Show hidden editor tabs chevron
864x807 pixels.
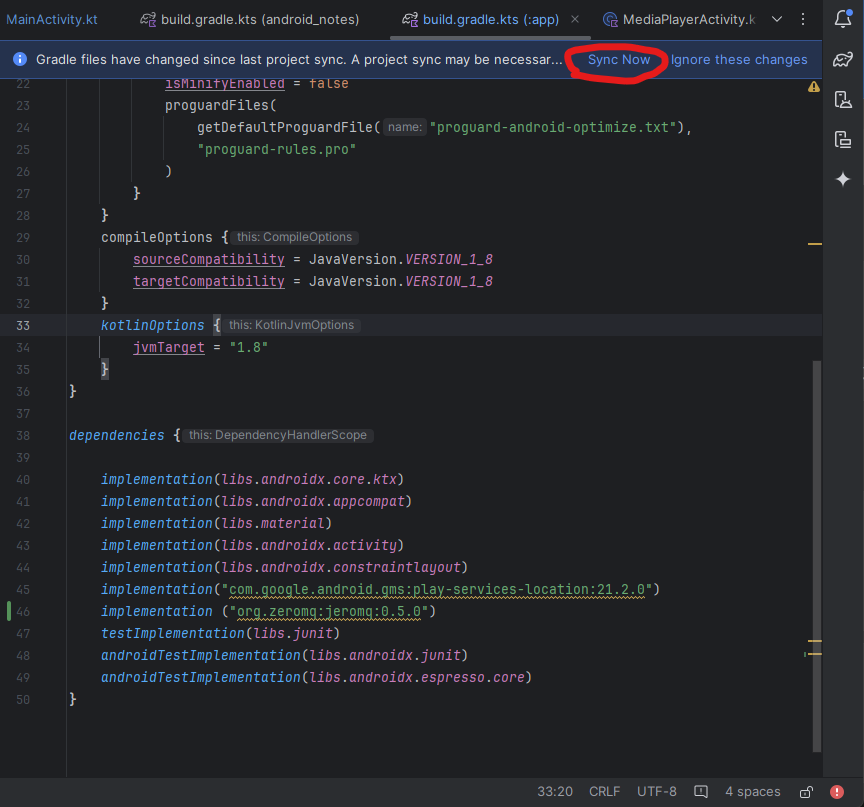tap(777, 20)
